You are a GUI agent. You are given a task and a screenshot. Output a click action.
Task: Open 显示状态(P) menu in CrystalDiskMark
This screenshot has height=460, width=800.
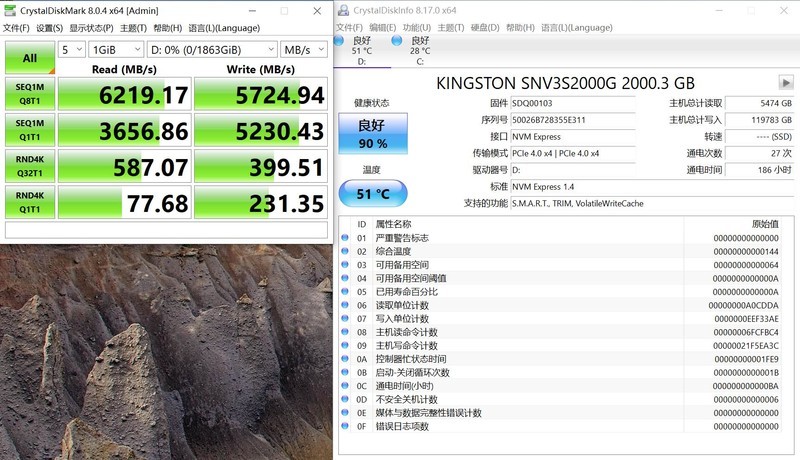[91, 28]
